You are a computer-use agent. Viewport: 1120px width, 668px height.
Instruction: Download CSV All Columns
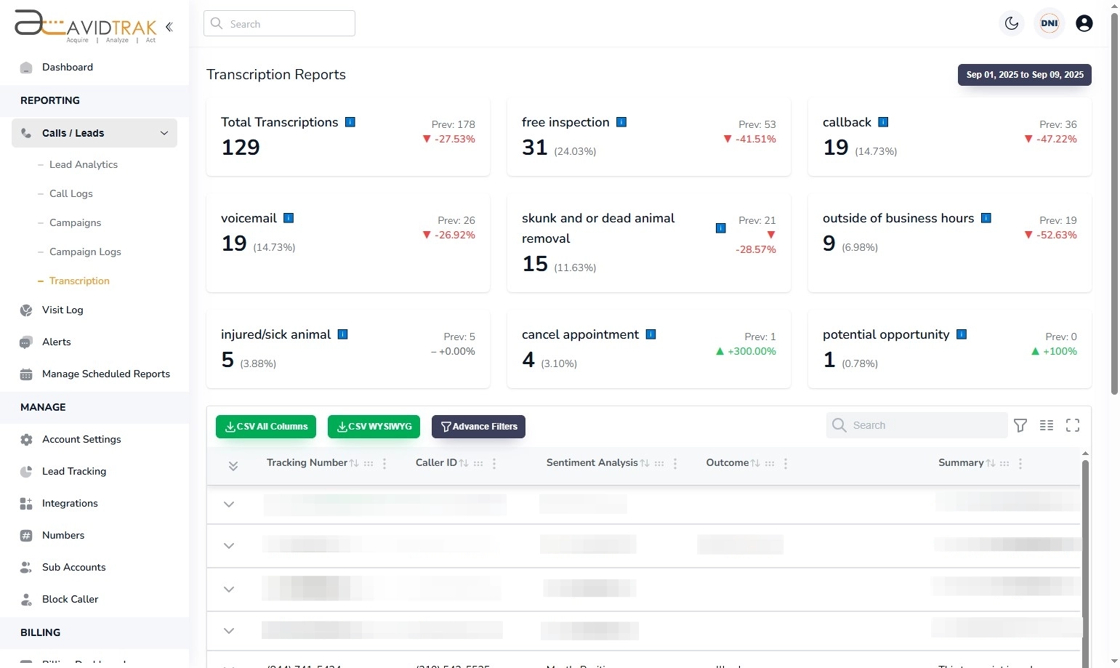click(266, 427)
